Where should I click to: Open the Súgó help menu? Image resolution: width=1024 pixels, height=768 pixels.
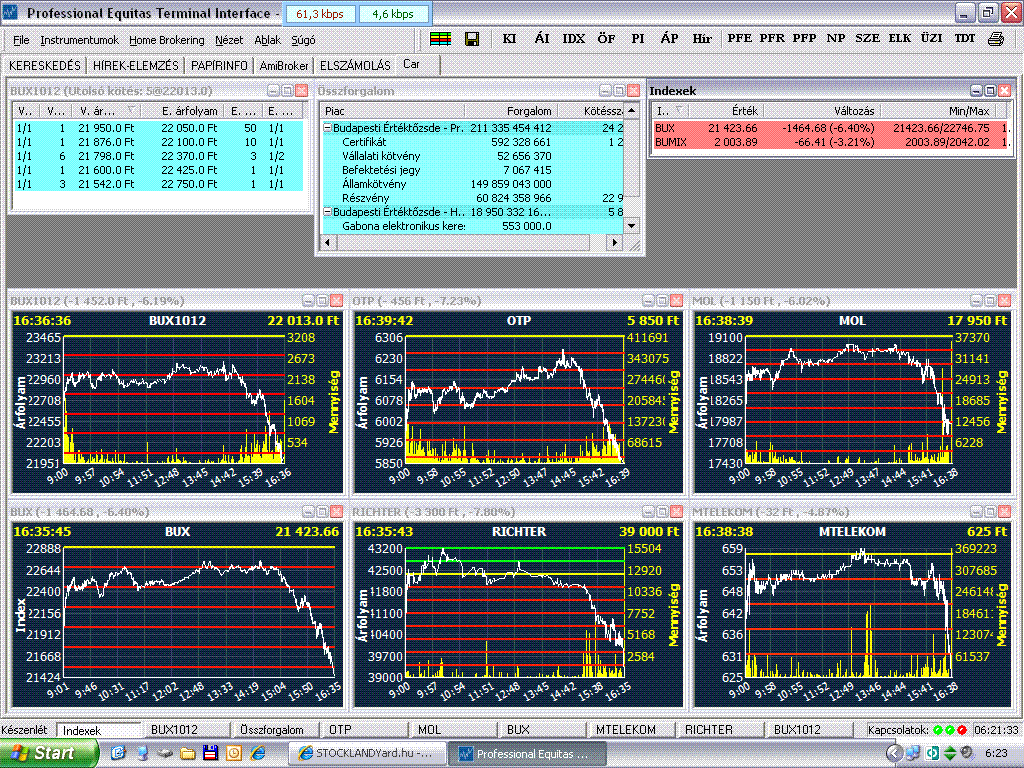tap(303, 40)
